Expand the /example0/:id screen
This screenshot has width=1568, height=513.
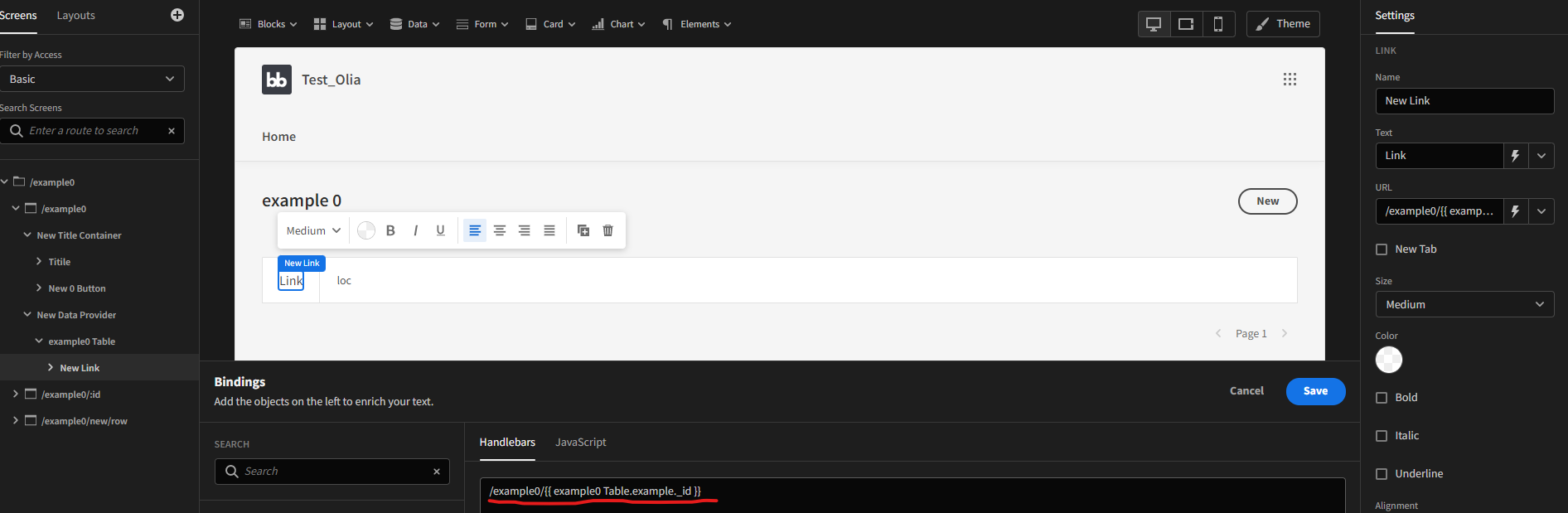coord(16,394)
